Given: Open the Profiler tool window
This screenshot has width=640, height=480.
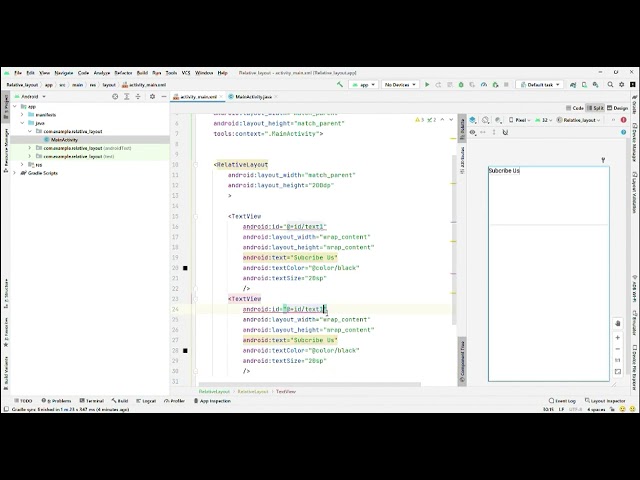Looking at the screenshot, I should pyautogui.click(x=174, y=401).
